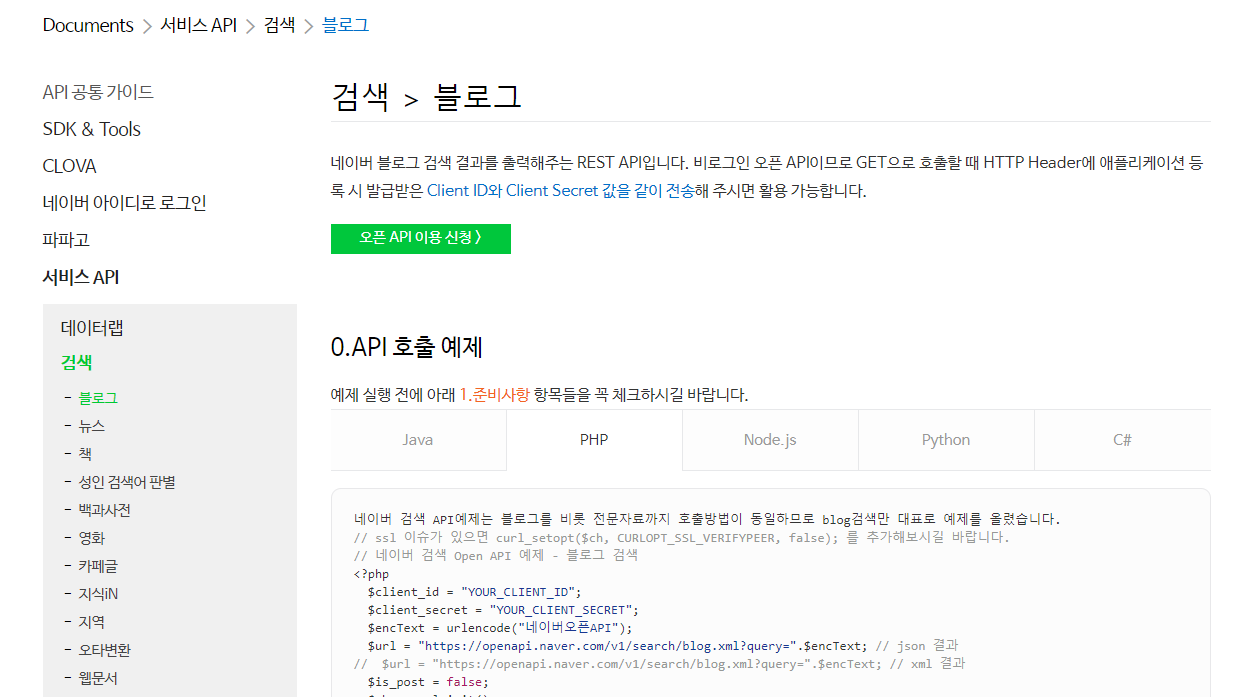Open 백과사전 search API page
The height and width of the screenshot is (697, 1237).
click(104, 510)
